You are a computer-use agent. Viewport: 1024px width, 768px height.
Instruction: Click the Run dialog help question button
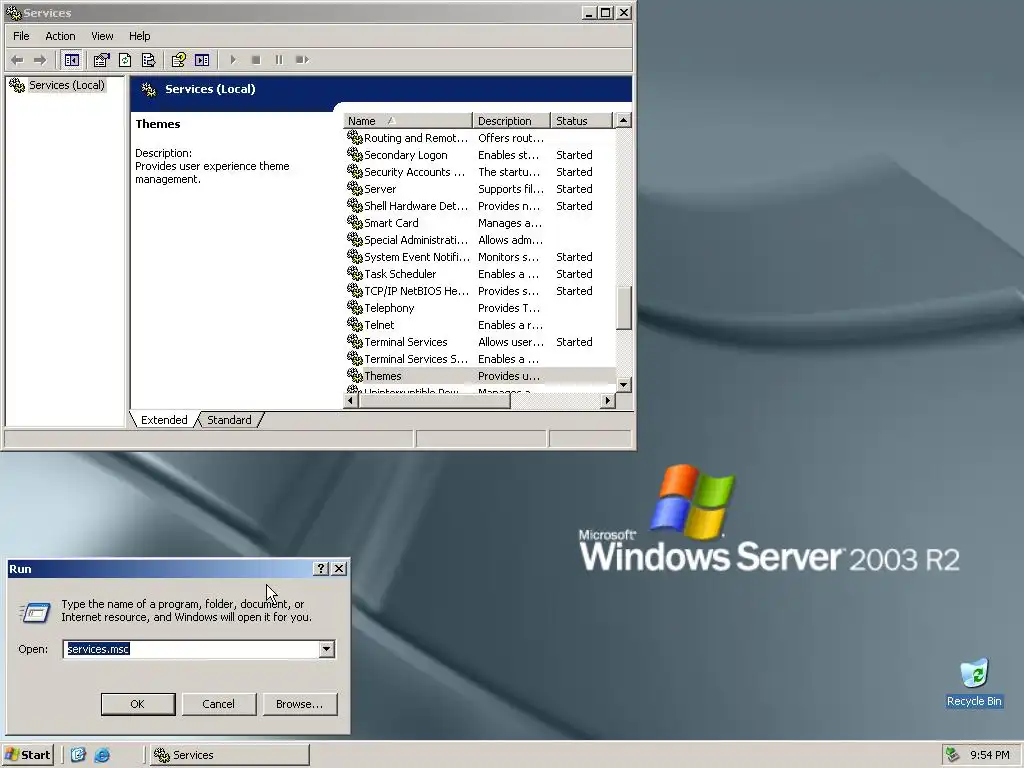(x=321, y=569)
